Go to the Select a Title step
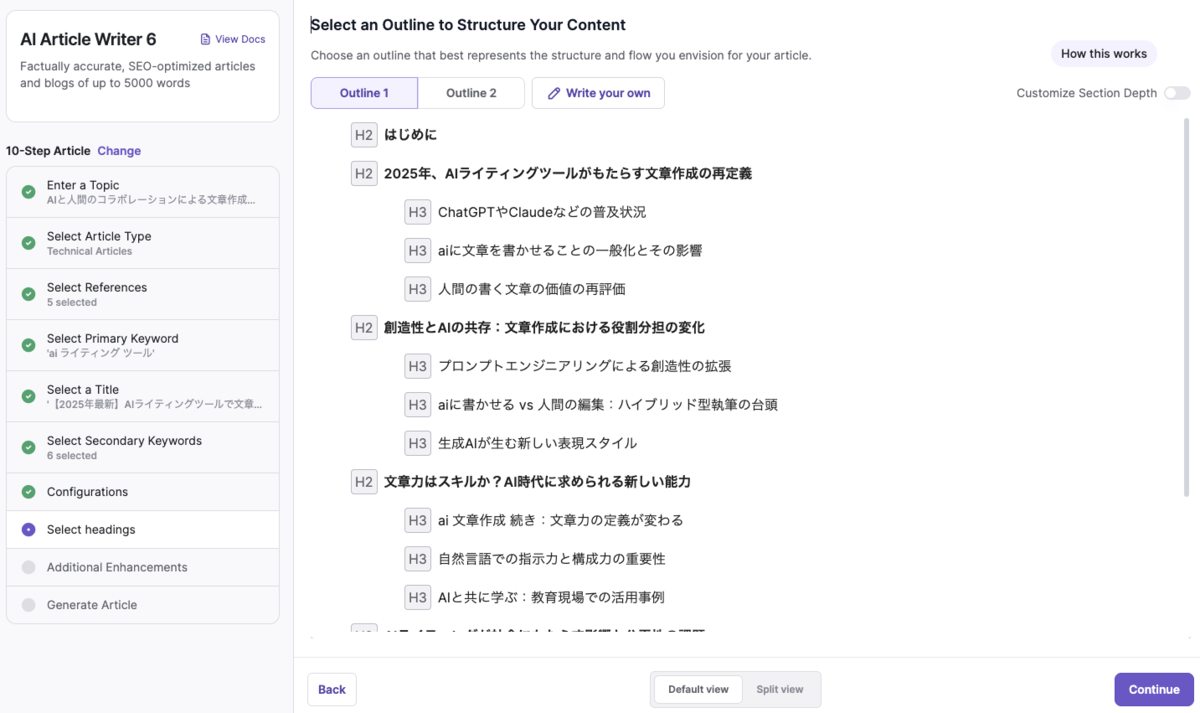Screen dimensions: 1200x713 point(143,396)
